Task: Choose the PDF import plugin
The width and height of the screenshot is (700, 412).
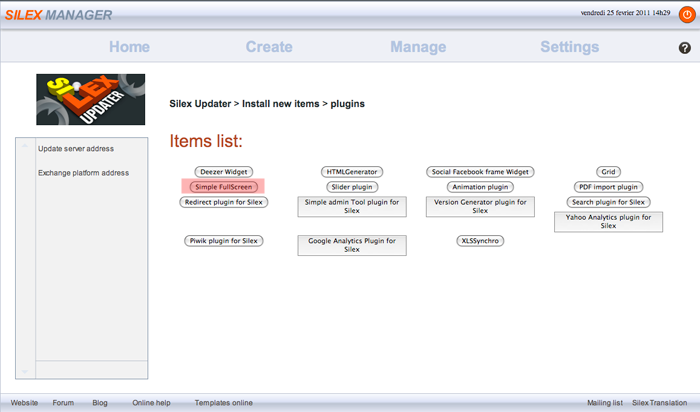Action: click(x=608, y=187)
